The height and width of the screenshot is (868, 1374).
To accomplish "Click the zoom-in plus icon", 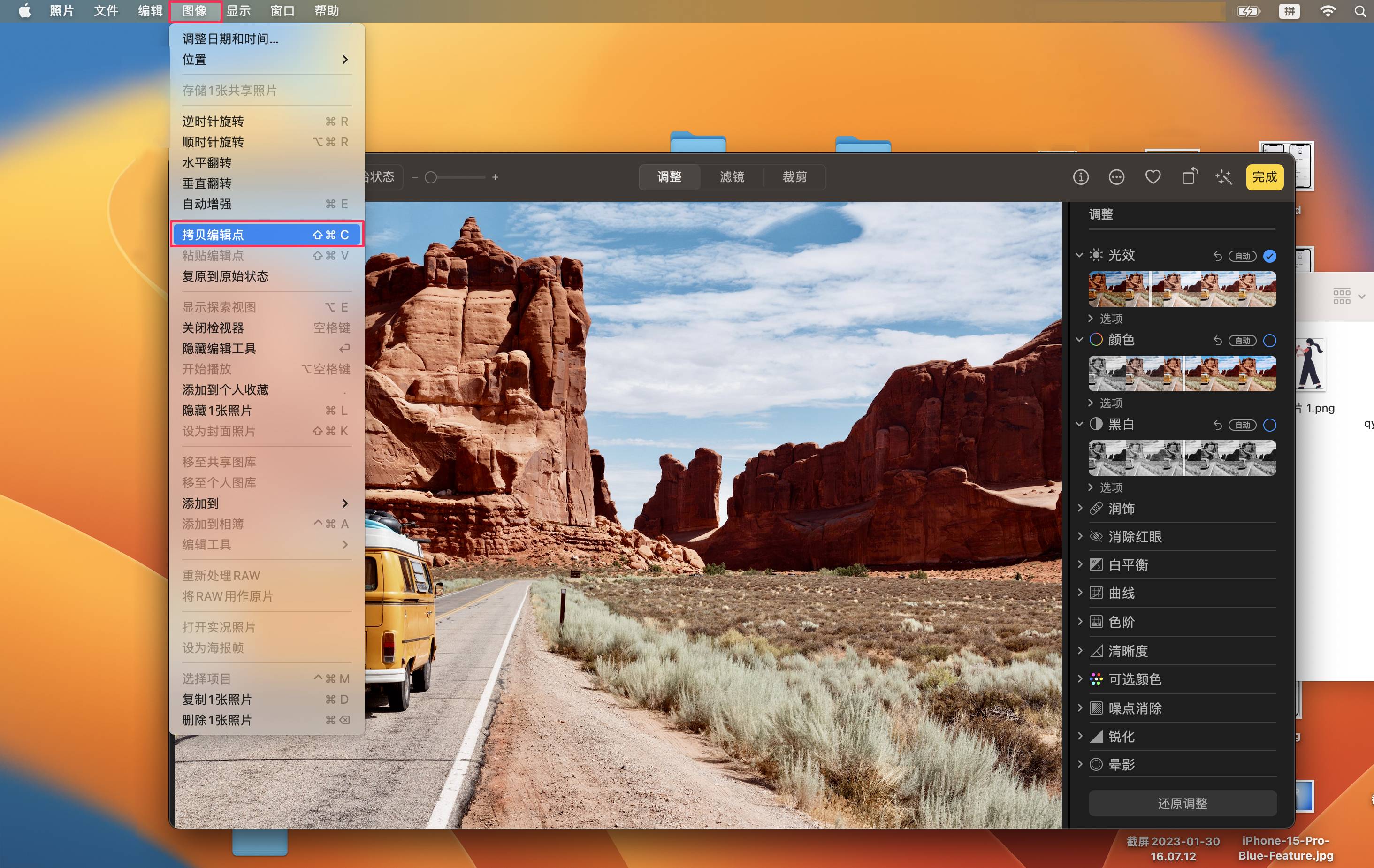I will 495,177.
